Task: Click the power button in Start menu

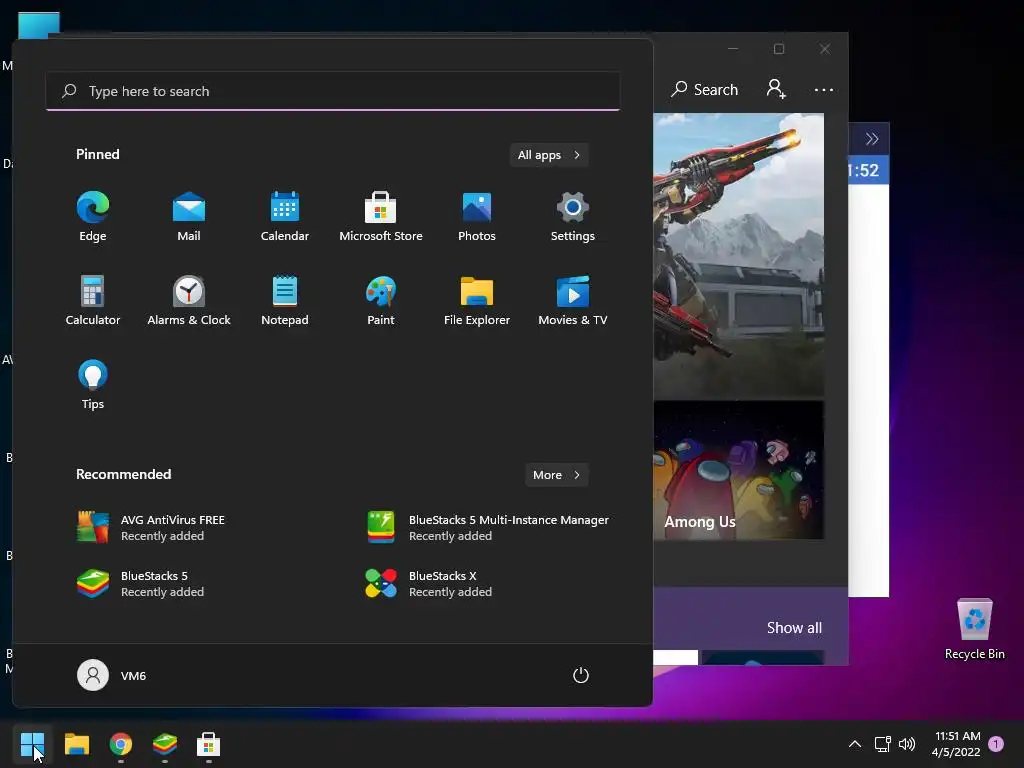Action: point(581,675)
